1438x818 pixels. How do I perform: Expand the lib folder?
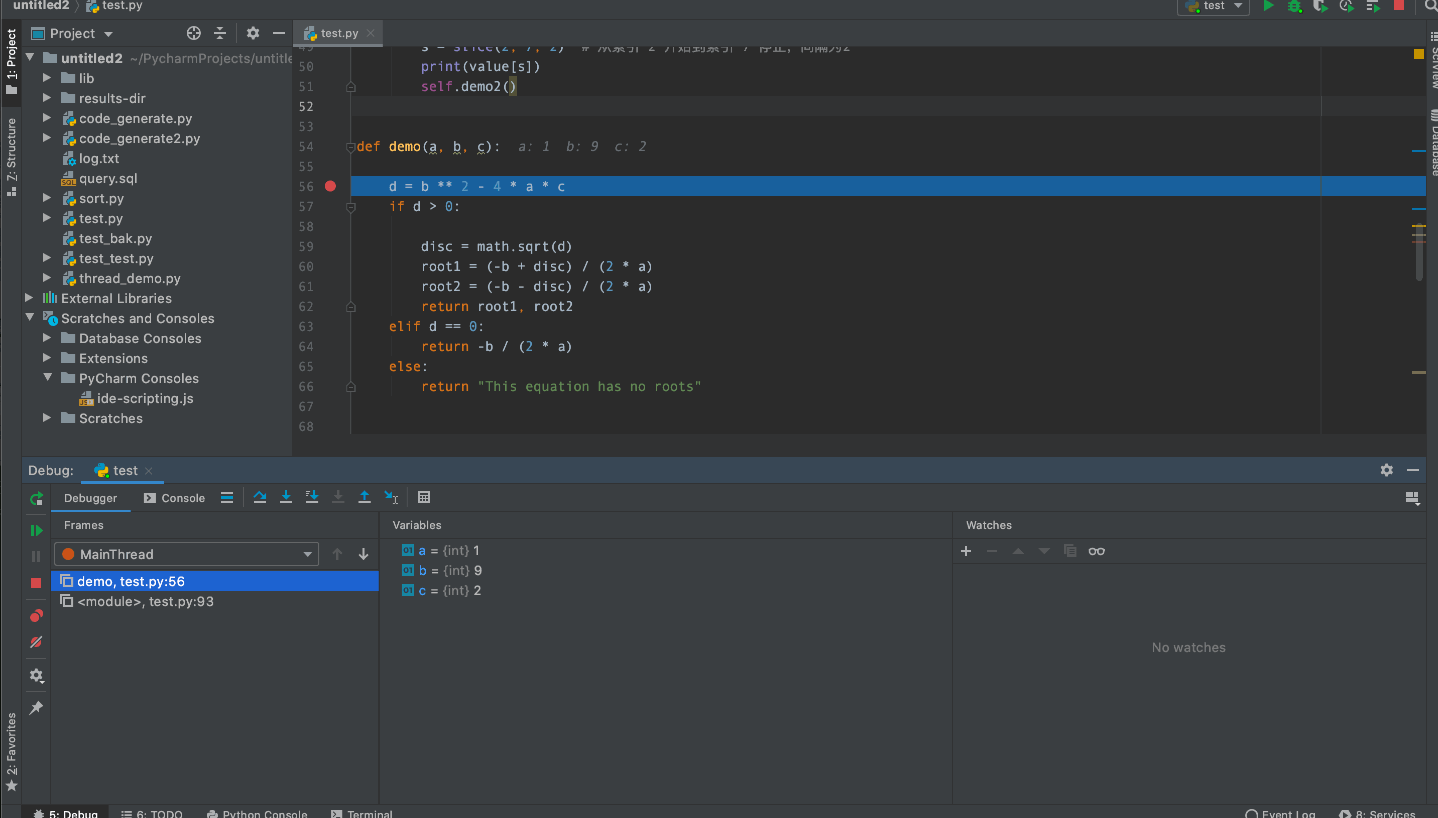coord(47,78)
